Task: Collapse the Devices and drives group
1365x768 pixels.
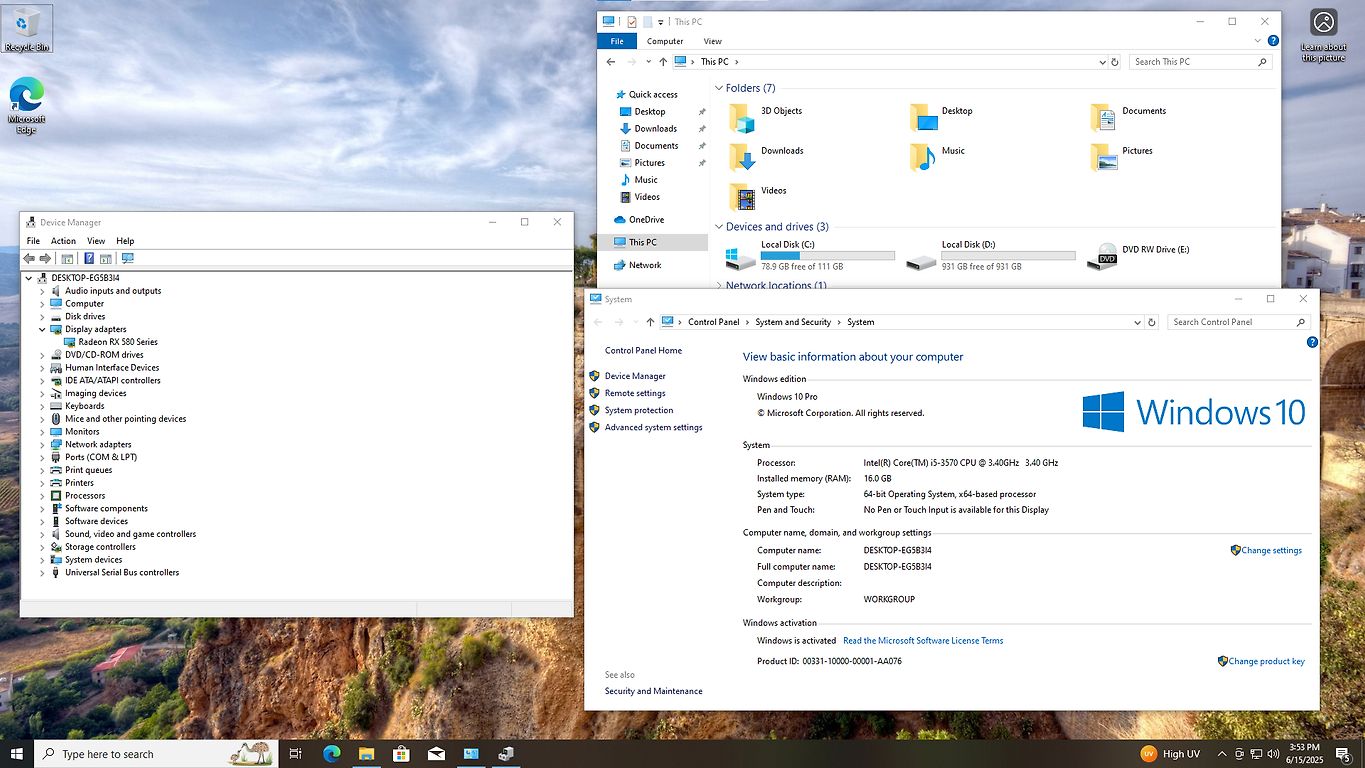Action: 718,227
